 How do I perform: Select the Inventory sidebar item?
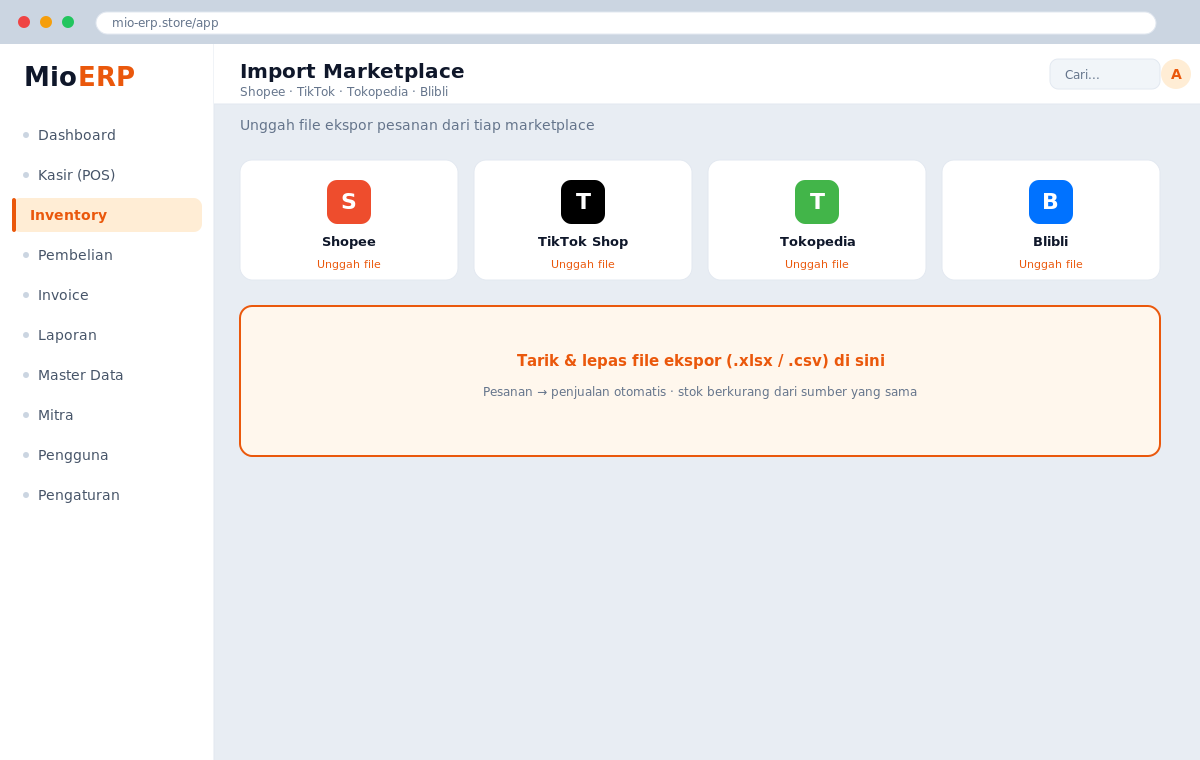click(x=107, y=215)
